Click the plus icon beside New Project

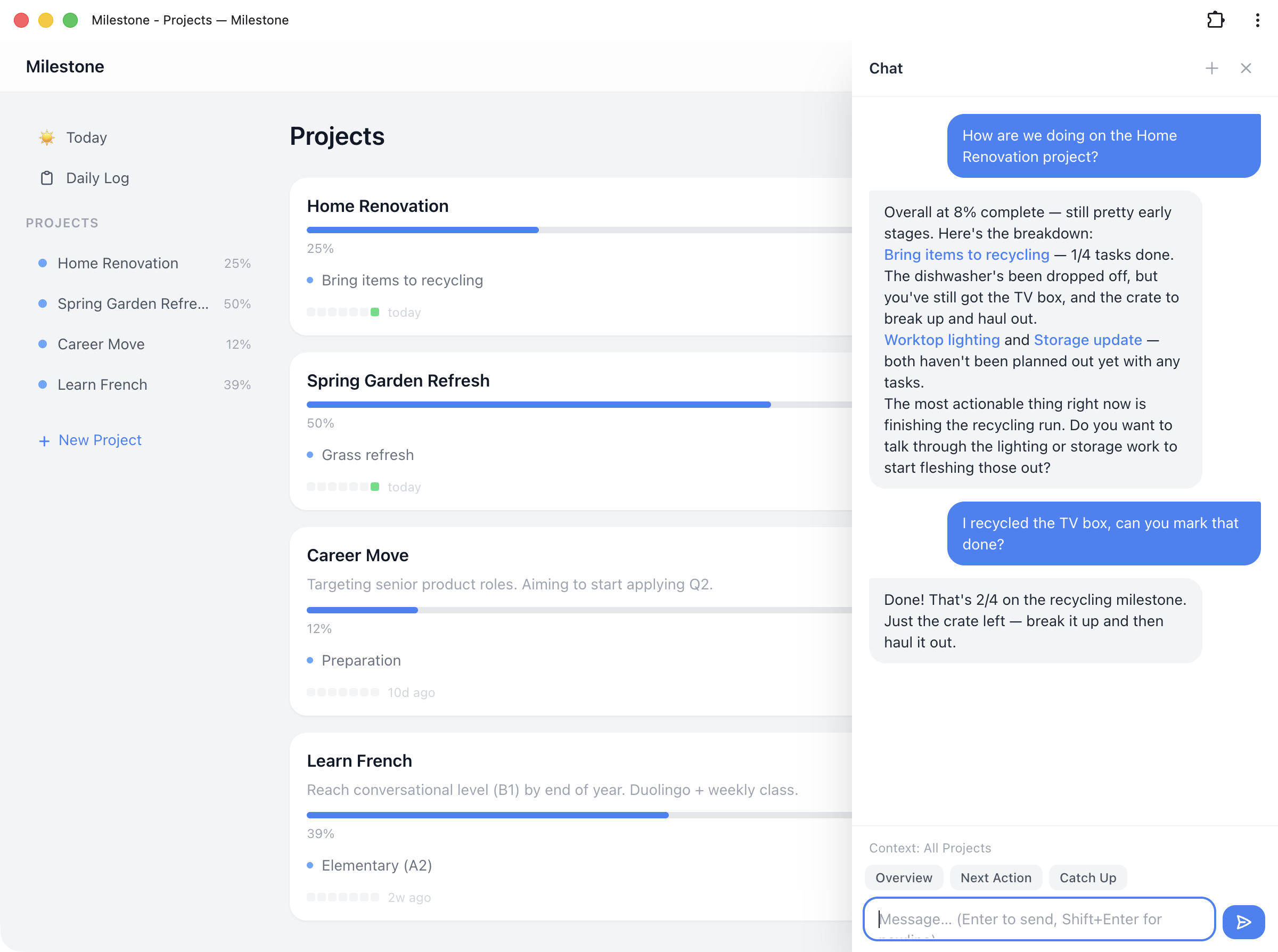click(44, 440)
